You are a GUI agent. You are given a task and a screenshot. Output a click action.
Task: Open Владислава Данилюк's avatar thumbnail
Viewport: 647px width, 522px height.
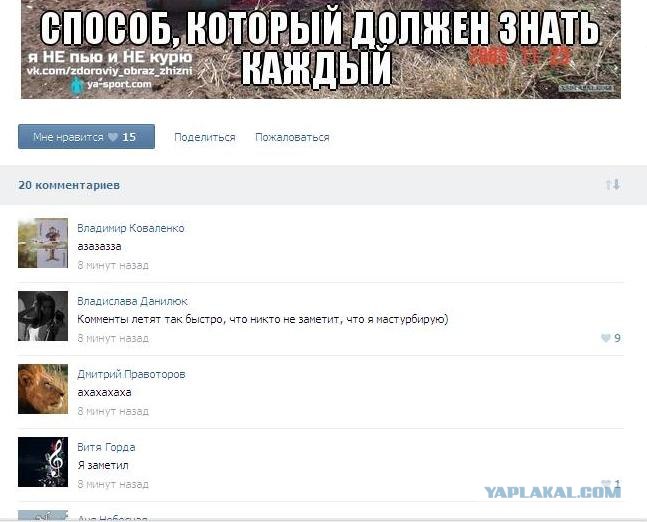click(43, 316)
